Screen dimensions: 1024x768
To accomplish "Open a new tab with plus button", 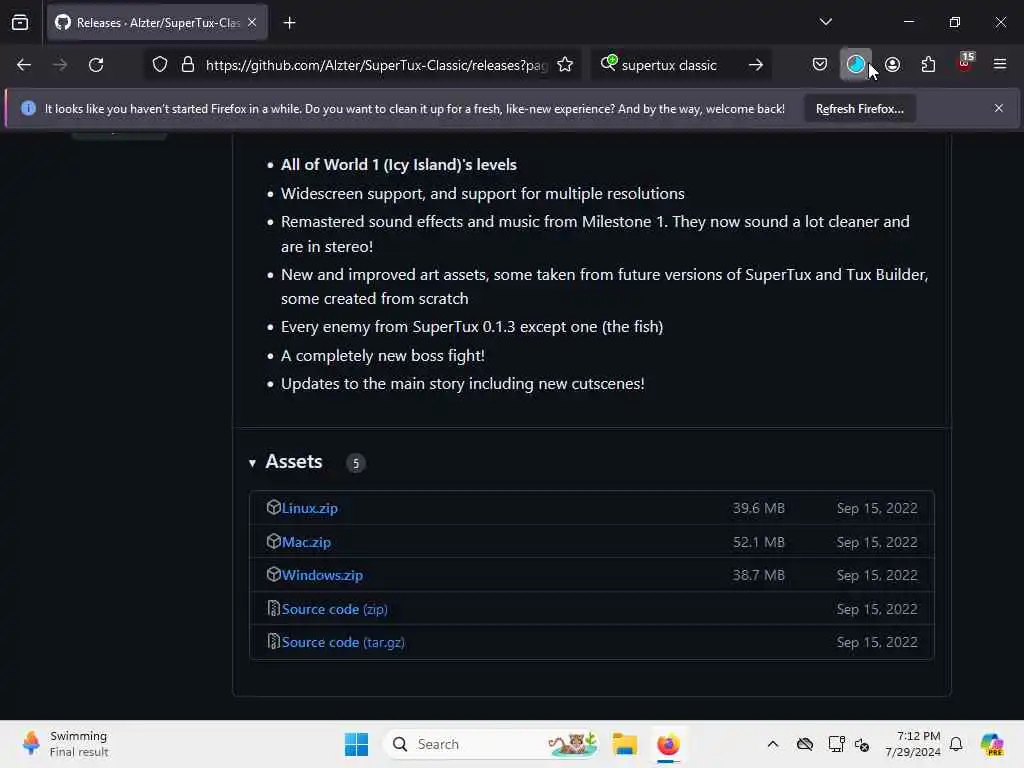I will (x=289, y=23).
